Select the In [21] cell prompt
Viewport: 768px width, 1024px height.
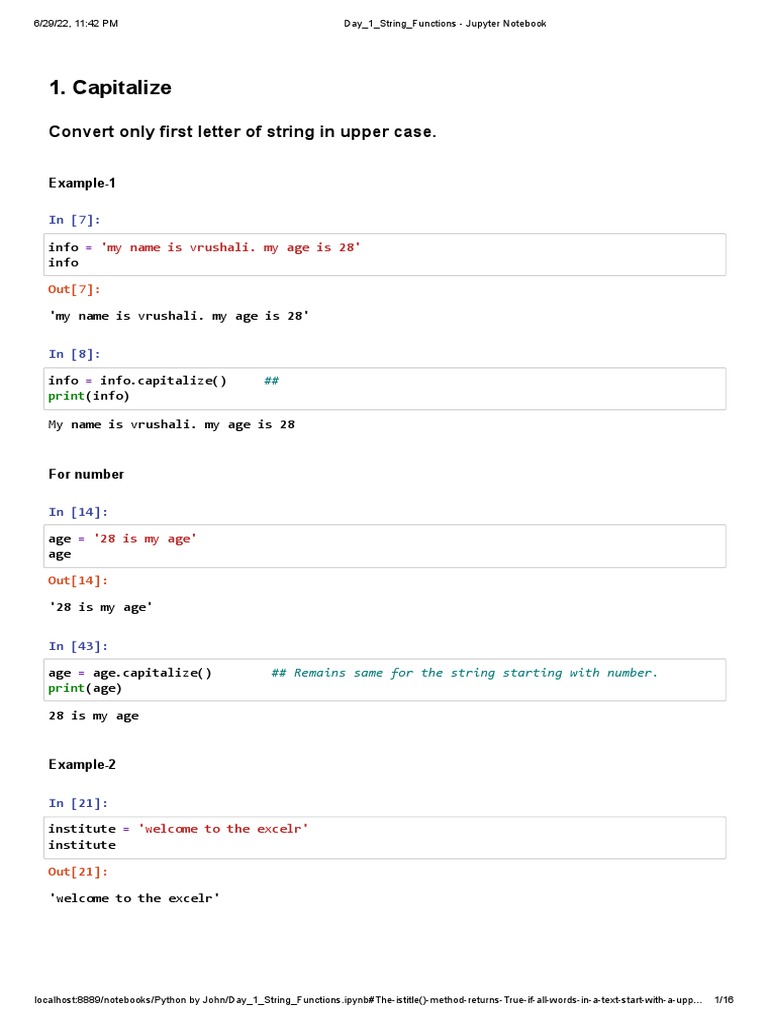[x=78, y=803]
